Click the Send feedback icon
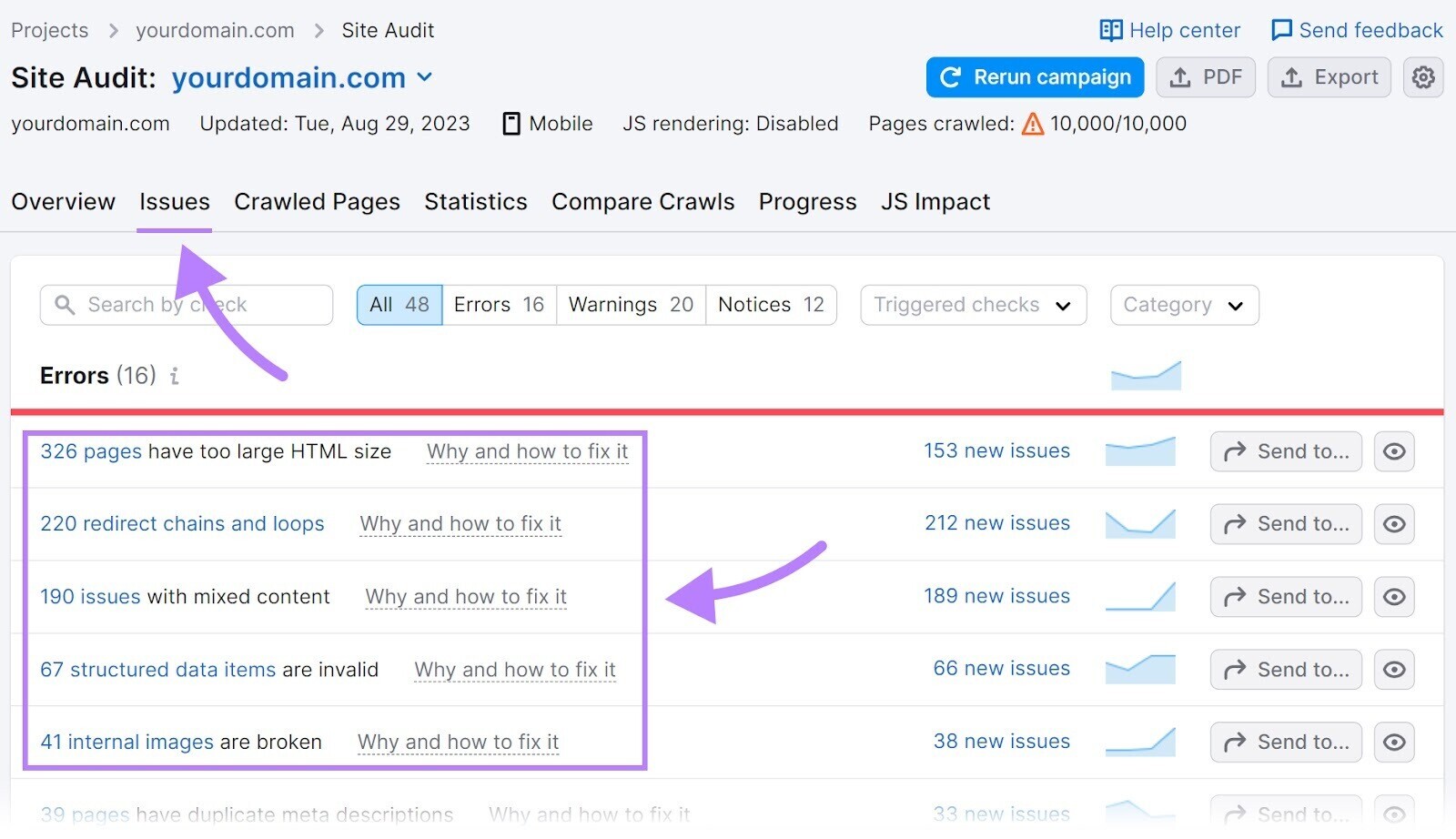The height and width of the screenshot is (839, 1456). 1281,30
